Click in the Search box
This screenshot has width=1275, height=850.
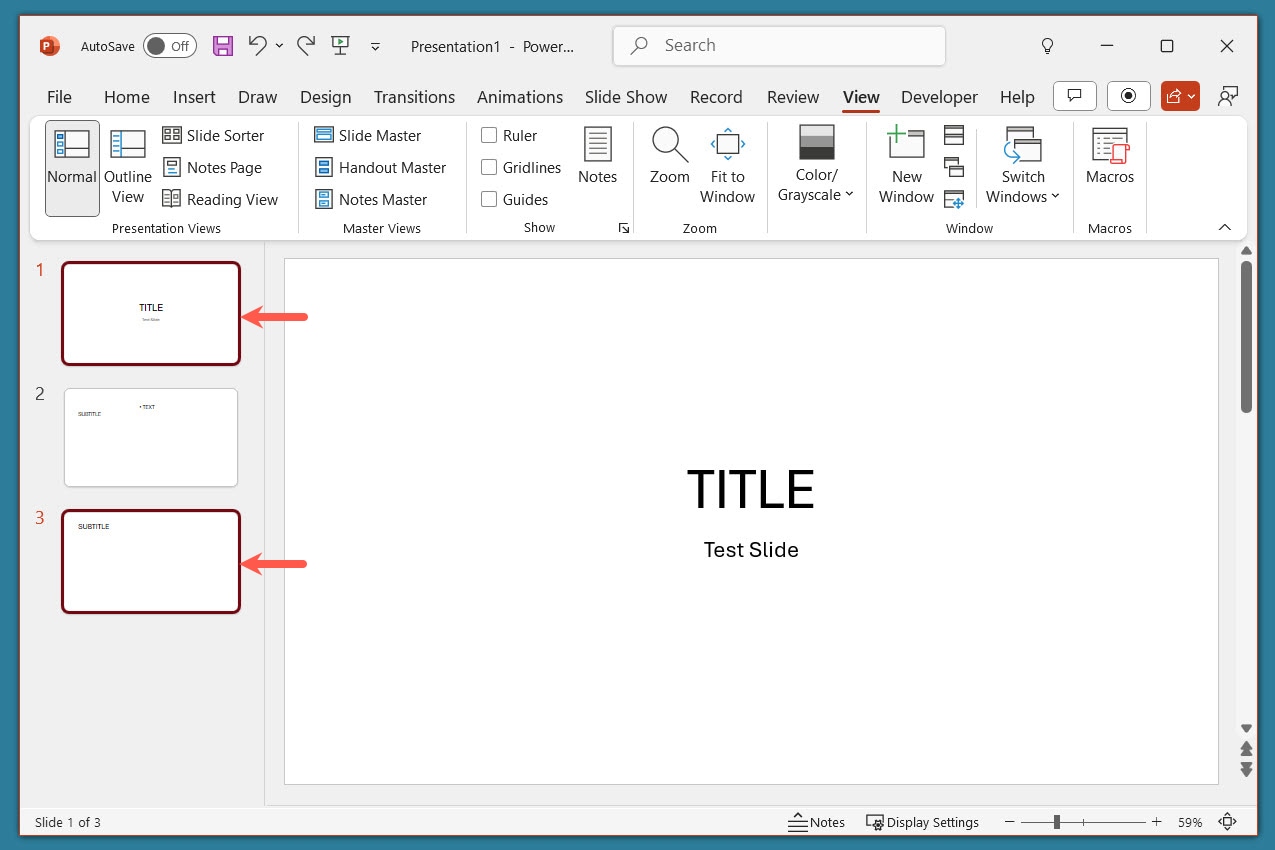pos(779,46)
